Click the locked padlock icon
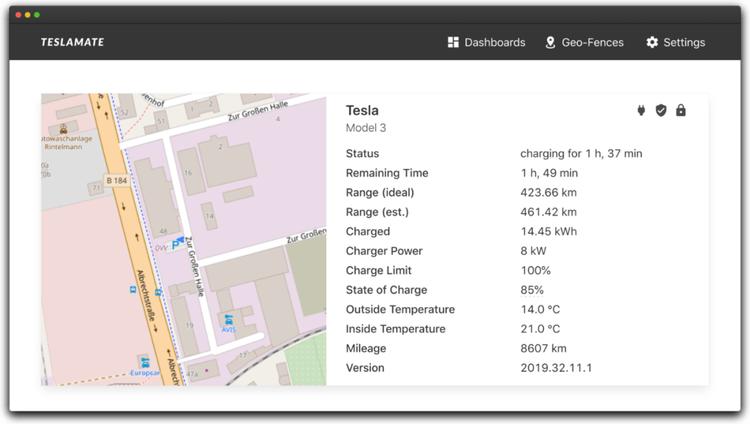The image size is (750, 424). click(681, 111)
